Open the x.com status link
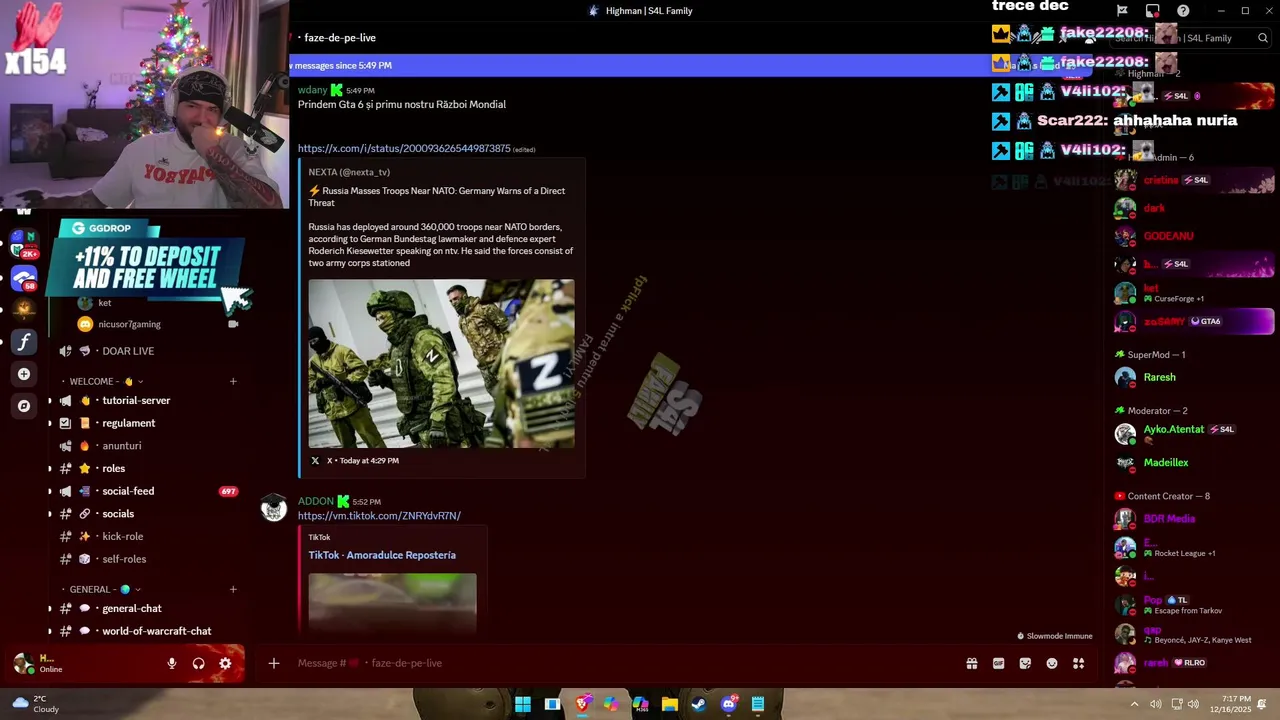 tap(404, 148)
